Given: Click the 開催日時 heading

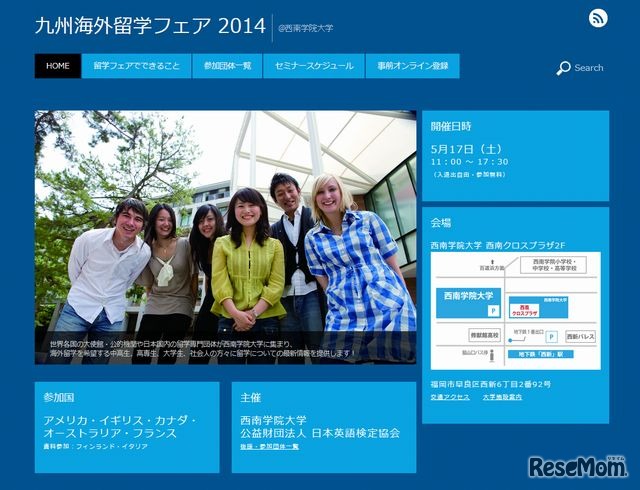Looking at the screenshot, I should [451, 126].
